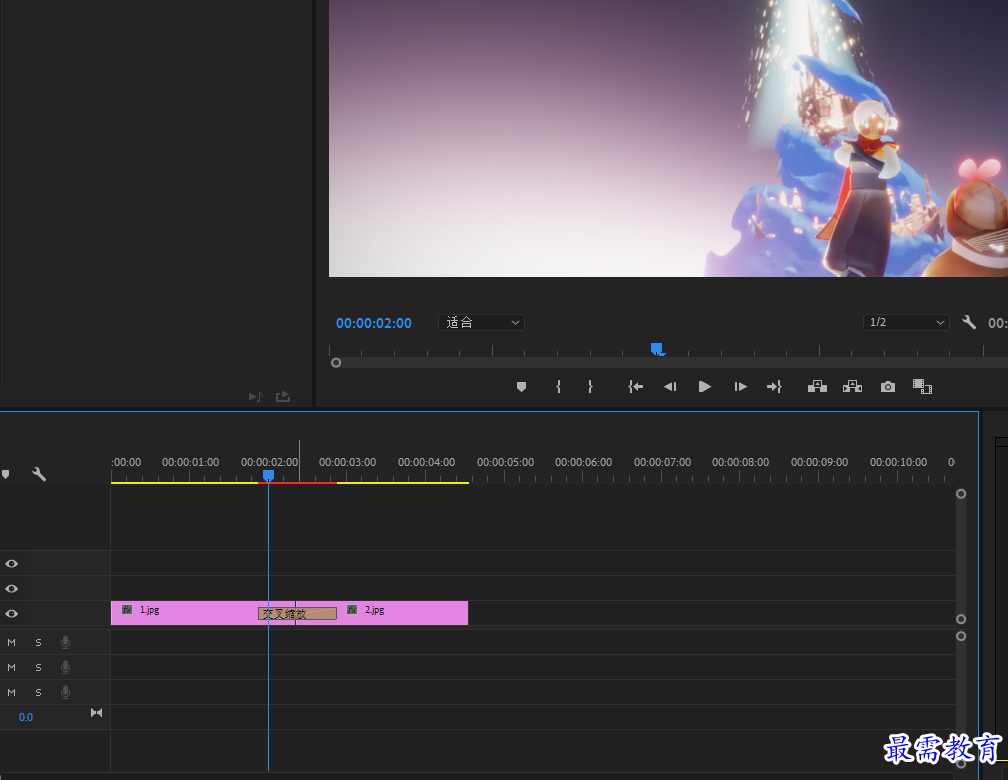The image size is (1008, 780).
Task: Hide the video track containing 1.jpg
Action: pyautogui.click(x=12, y=613)
